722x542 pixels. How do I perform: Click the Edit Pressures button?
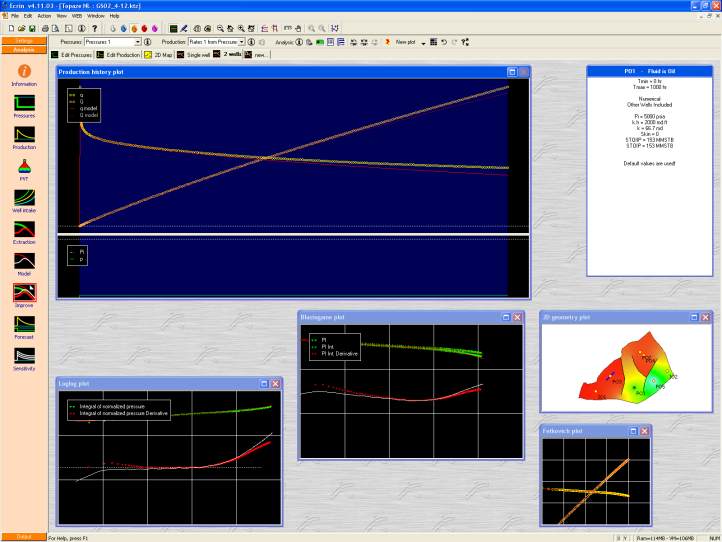pyautogui.click(x=72, y=55)
